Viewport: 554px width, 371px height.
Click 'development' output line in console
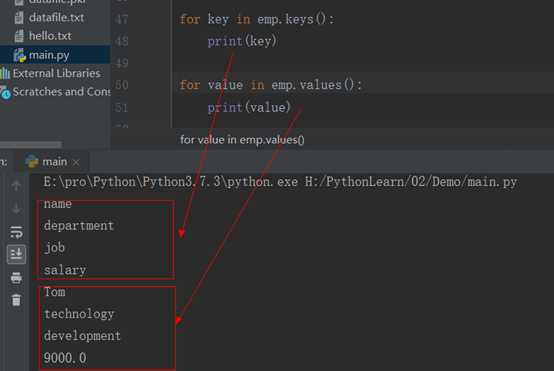(82, 336)
